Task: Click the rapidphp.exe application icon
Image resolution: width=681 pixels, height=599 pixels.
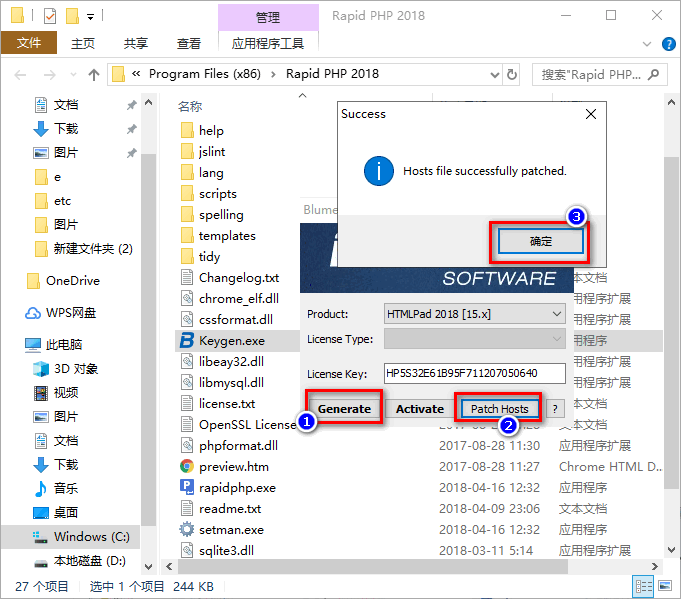Action: click(x=187, y=487)
